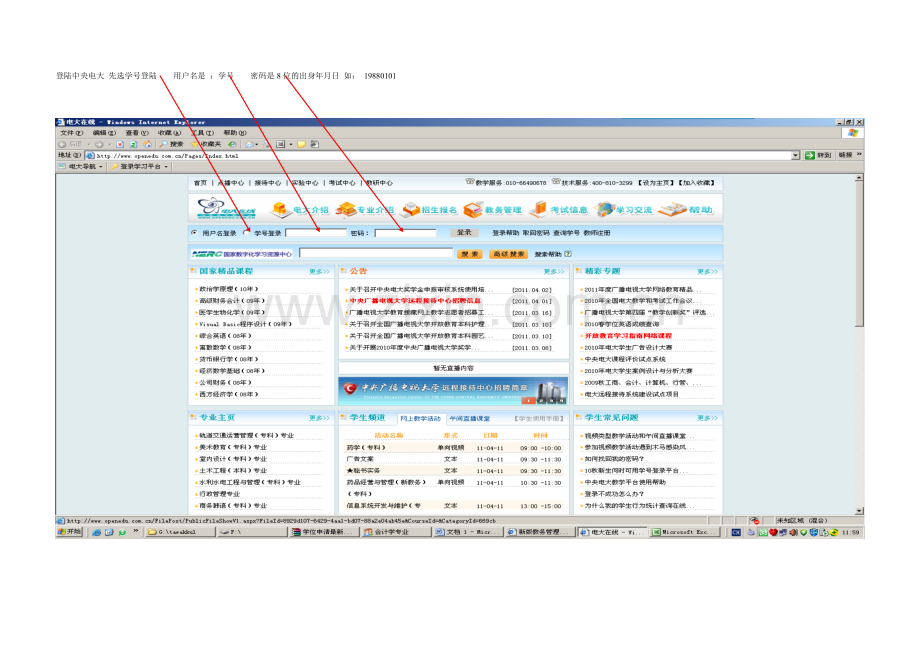The width and height of the screenshot is (920, 651).
Task: Open 考试信息 navigation icon
Action: [x=558, y=209]
